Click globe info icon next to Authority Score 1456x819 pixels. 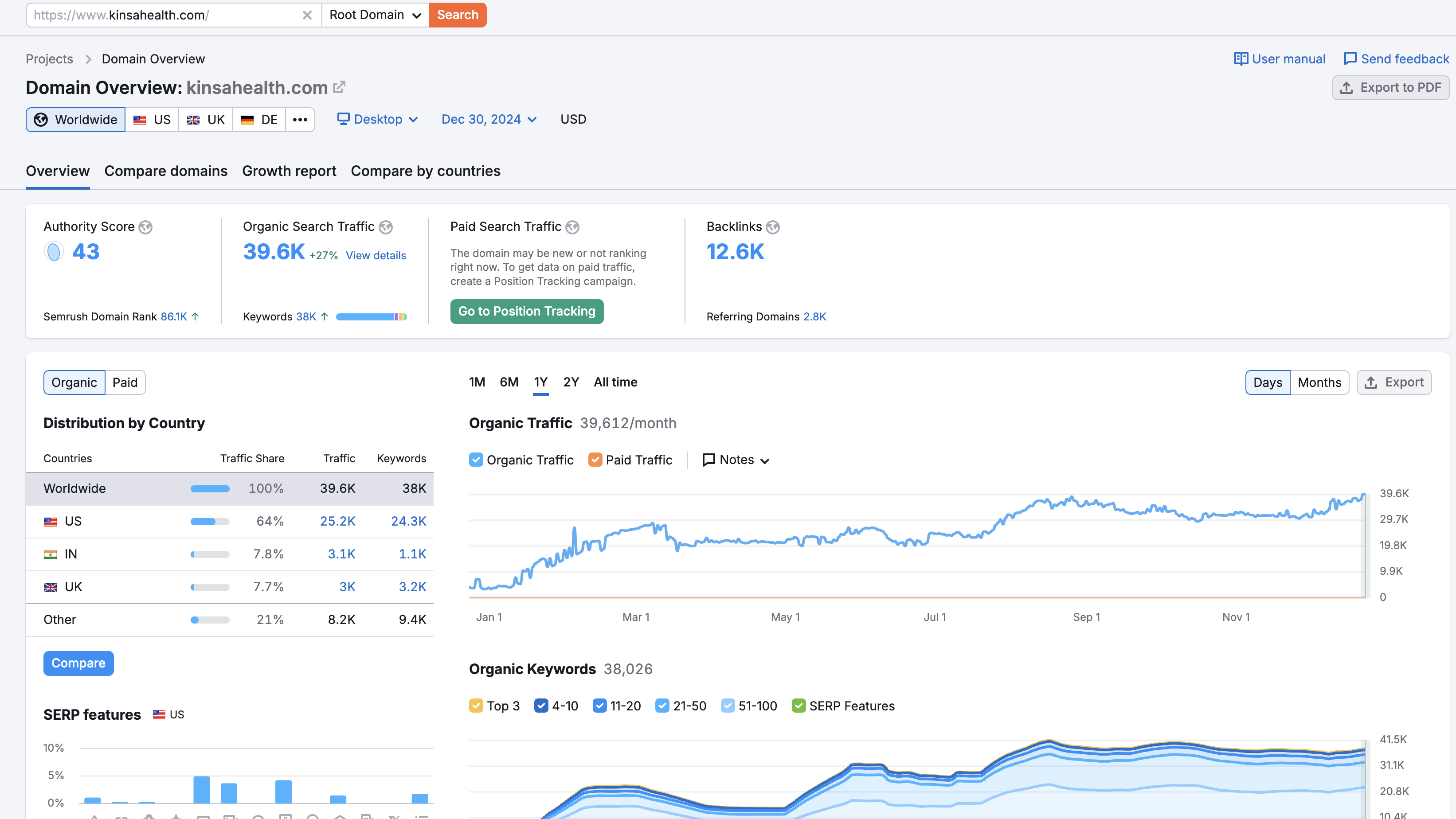tap(146, 227)
